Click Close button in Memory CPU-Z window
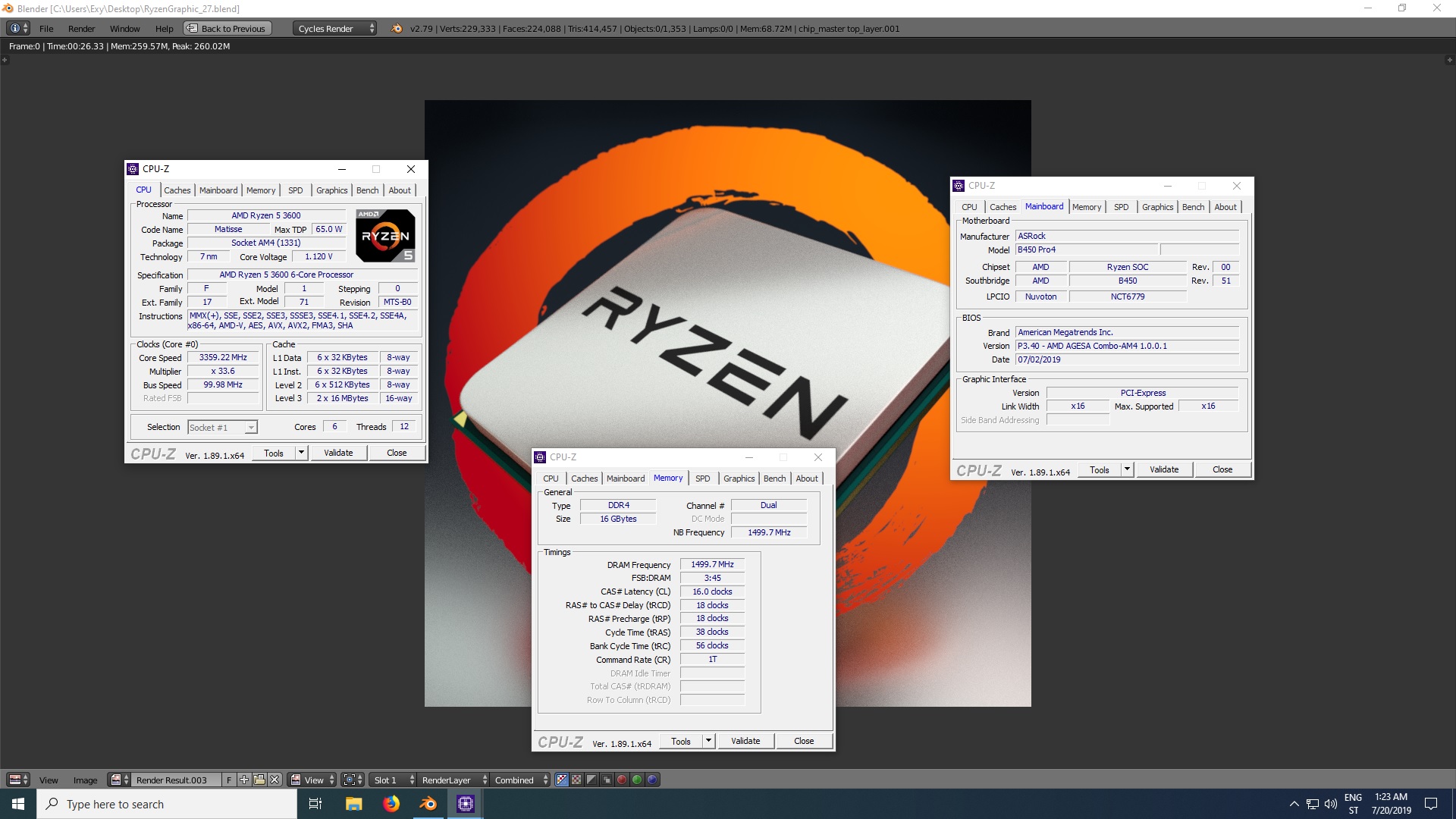 pyautogui.click(x=804, y=741)
